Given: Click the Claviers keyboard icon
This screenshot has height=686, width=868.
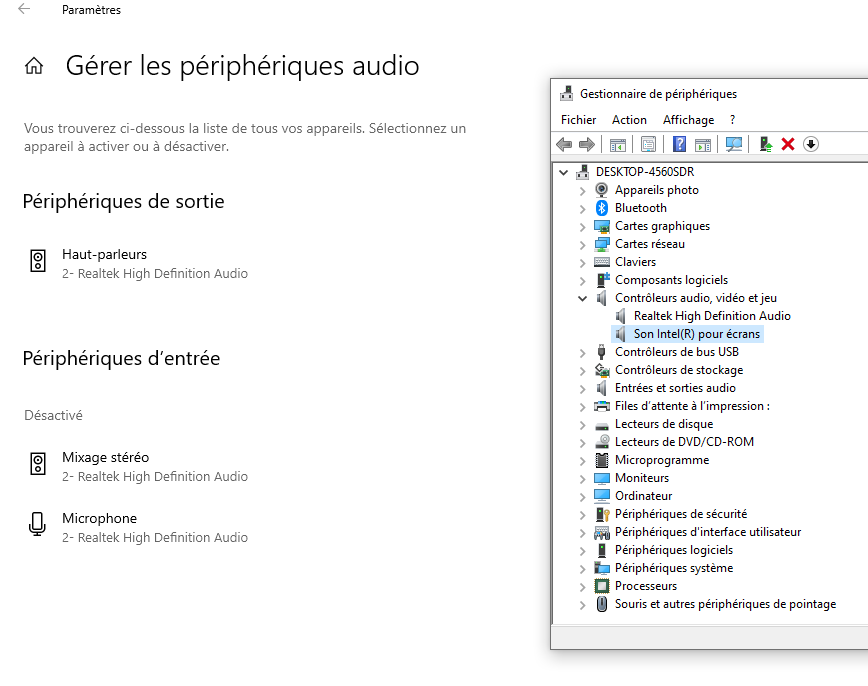Looking at the screenshot, I should (602, 262).
